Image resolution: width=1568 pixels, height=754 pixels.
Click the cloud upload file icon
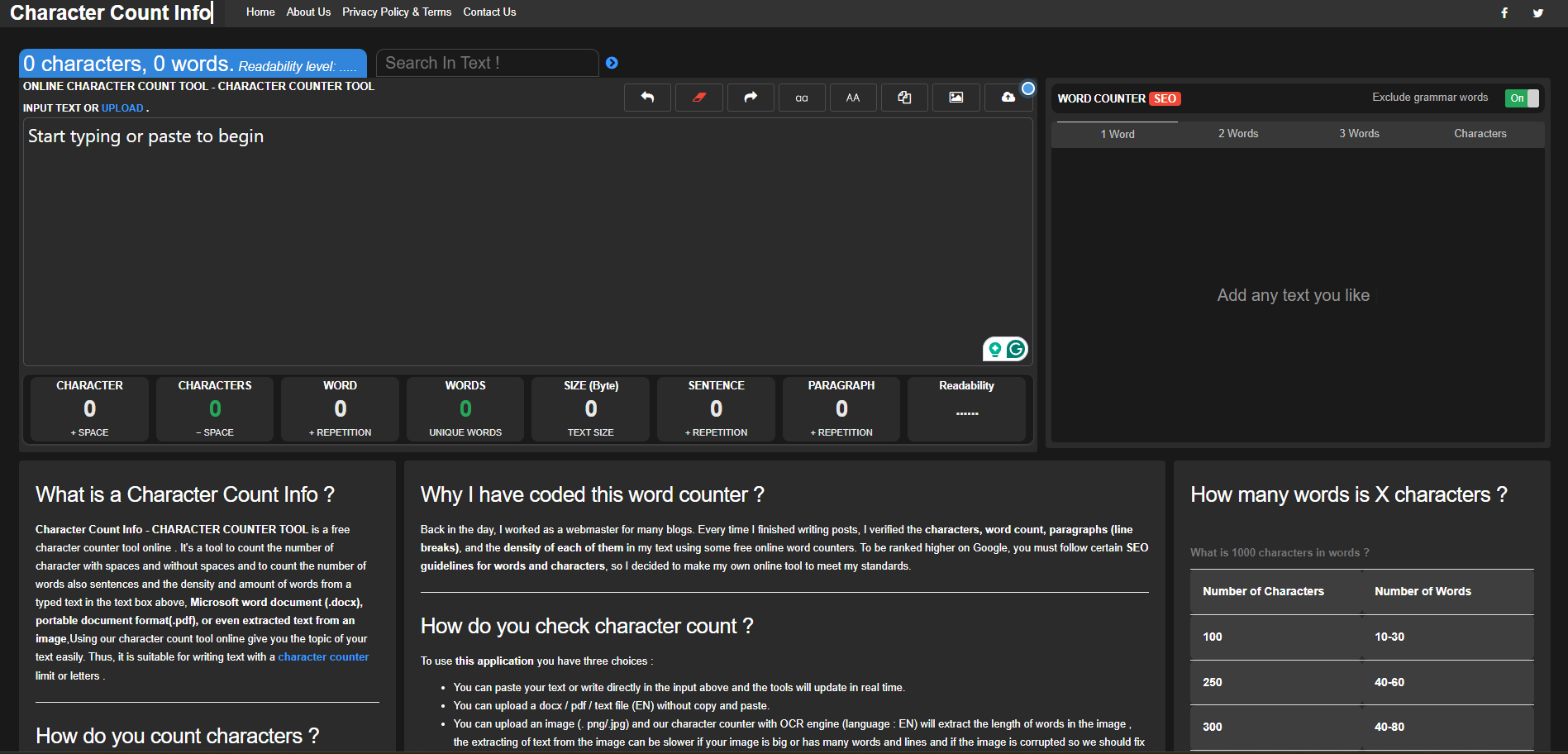point(1008,98)
